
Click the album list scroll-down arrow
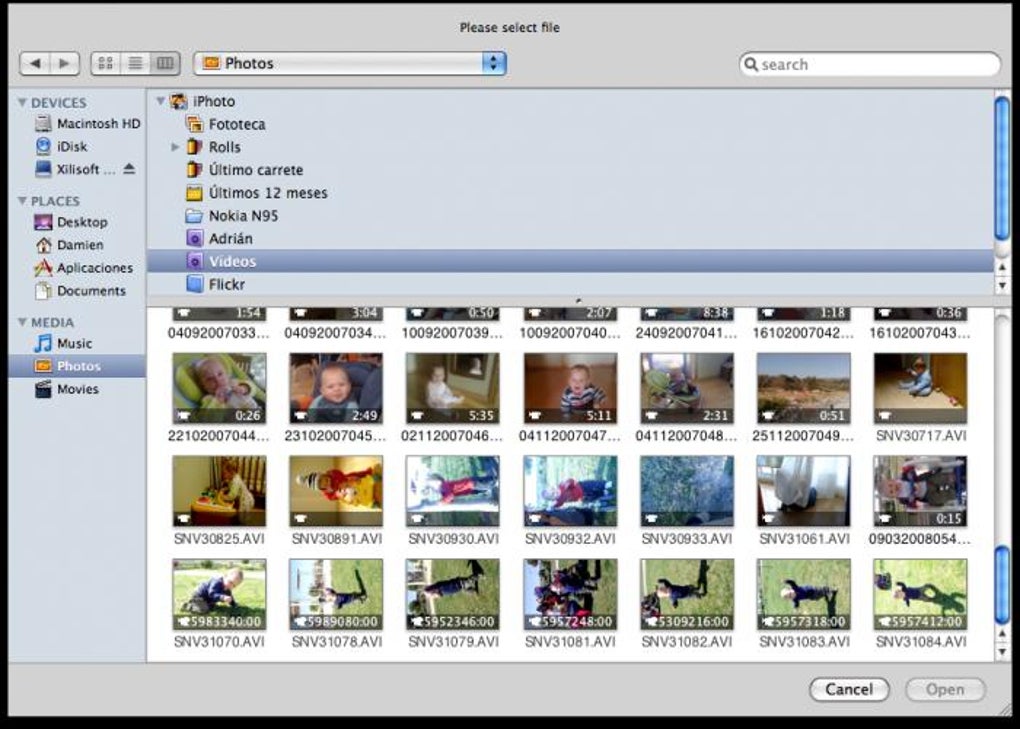1002,285
